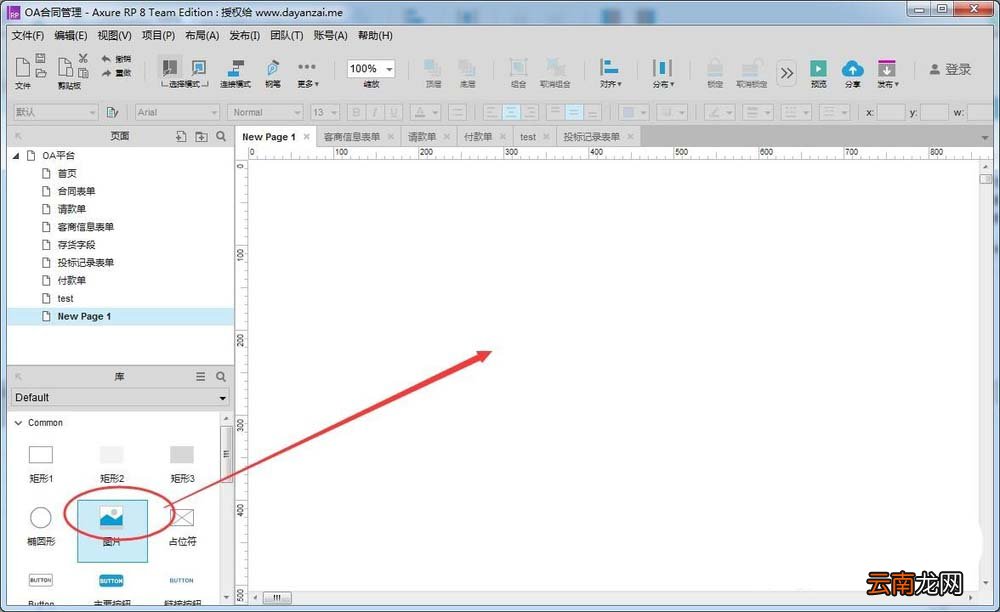Open the 对齐 align dropdown
Screen dimensions: 1000x612
610,73
